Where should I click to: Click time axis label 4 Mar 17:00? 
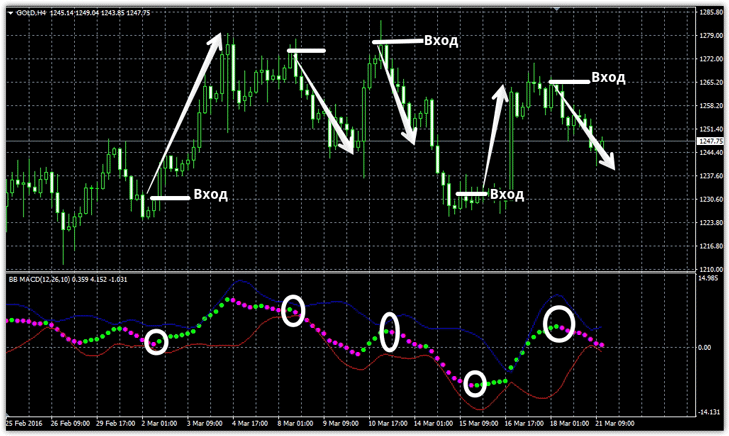251,423
